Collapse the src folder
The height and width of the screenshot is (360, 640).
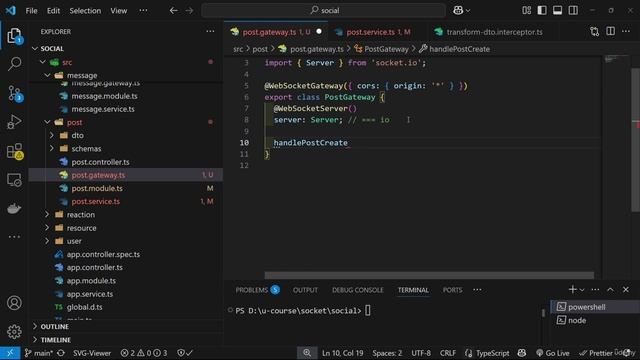tap(42, 62)
